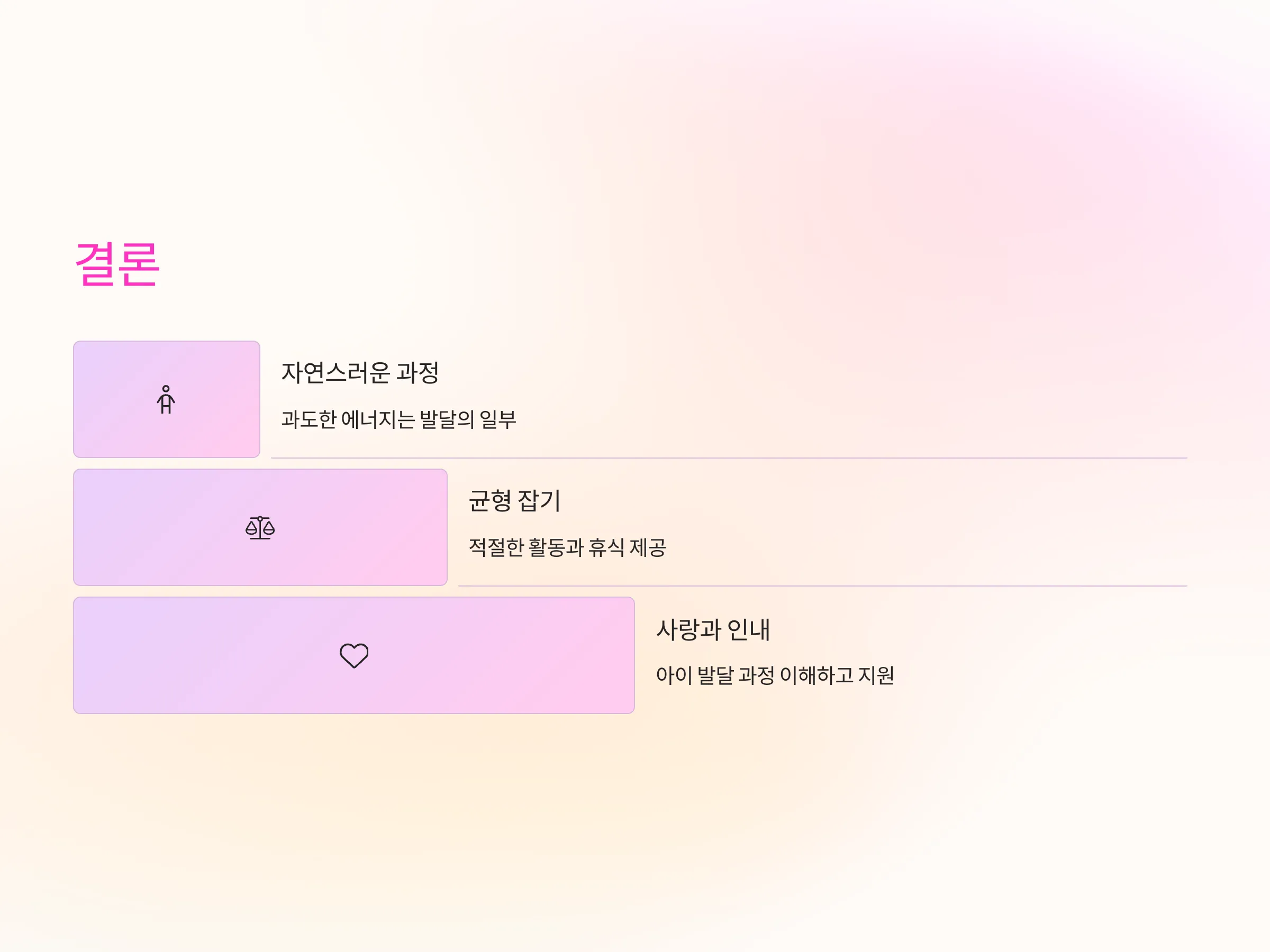Click the word 발달의 in first description

[447, 419]
